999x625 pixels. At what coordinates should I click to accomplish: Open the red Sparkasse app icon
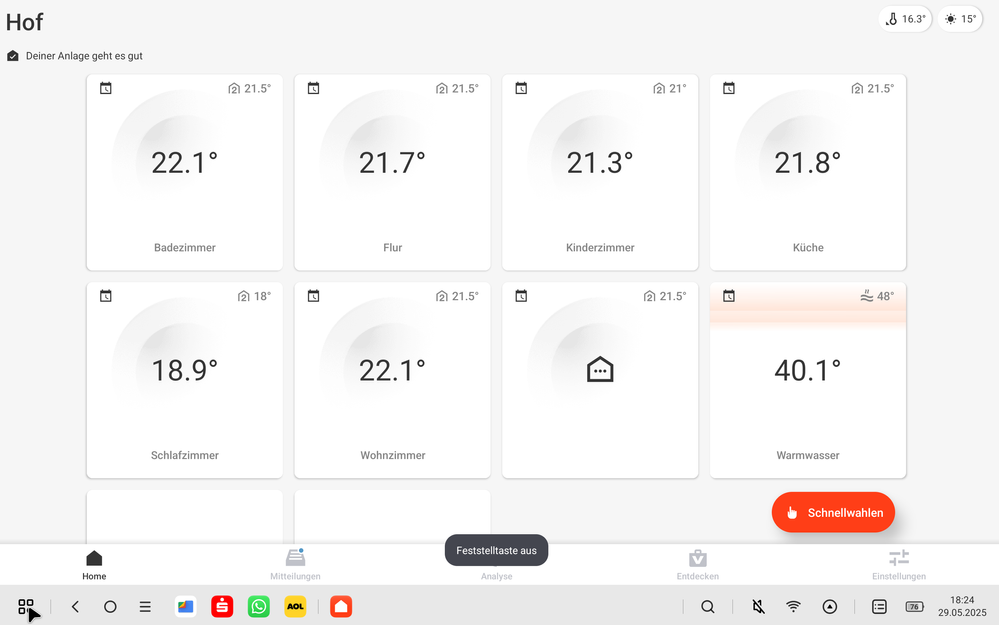(x=222, y=607)
